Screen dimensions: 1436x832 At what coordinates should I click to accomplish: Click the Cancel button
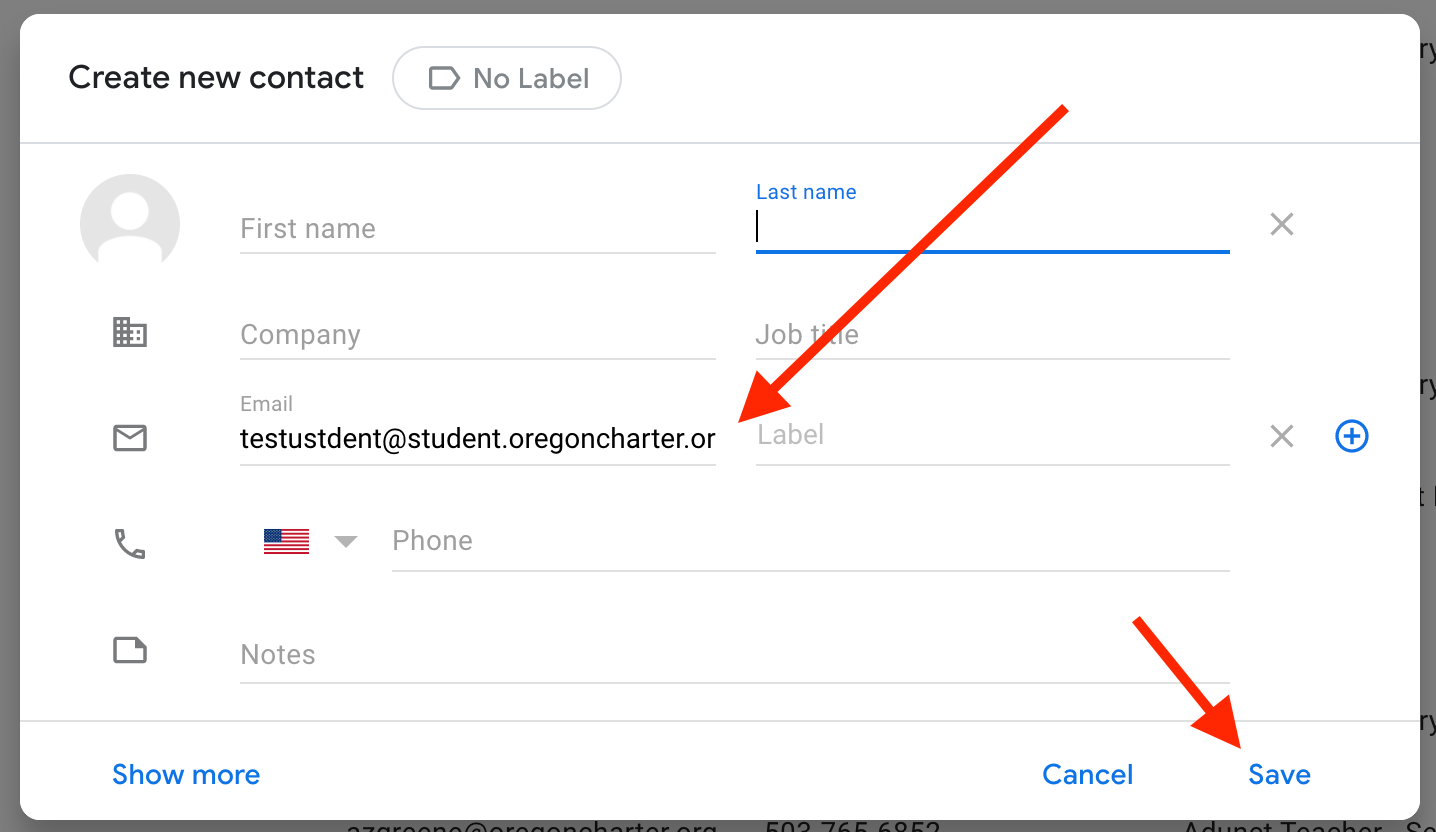coord(1088,775)
